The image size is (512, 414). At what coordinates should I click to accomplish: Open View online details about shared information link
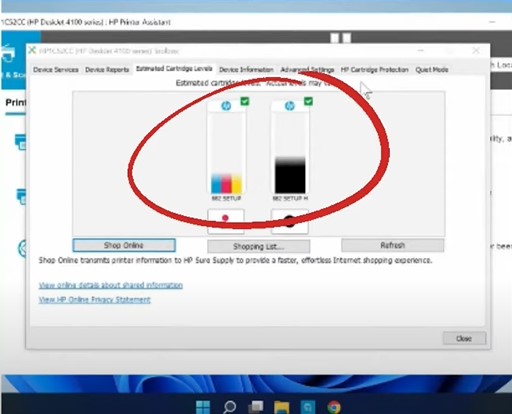(x=111, y=285)
